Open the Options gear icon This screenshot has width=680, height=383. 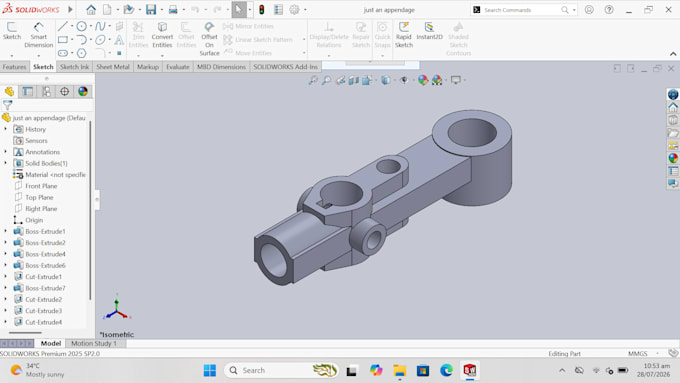(294, 10)
